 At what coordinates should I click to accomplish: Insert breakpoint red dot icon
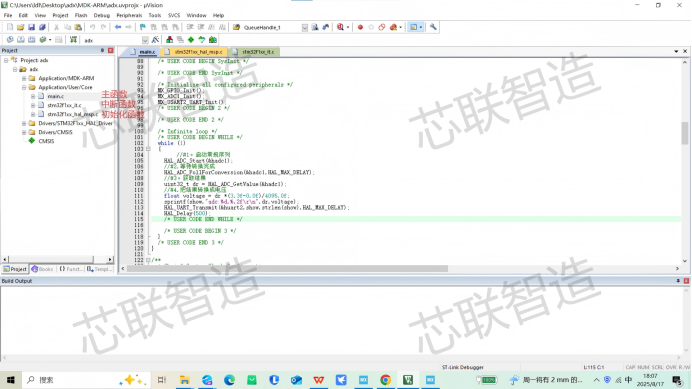(360, 27)
